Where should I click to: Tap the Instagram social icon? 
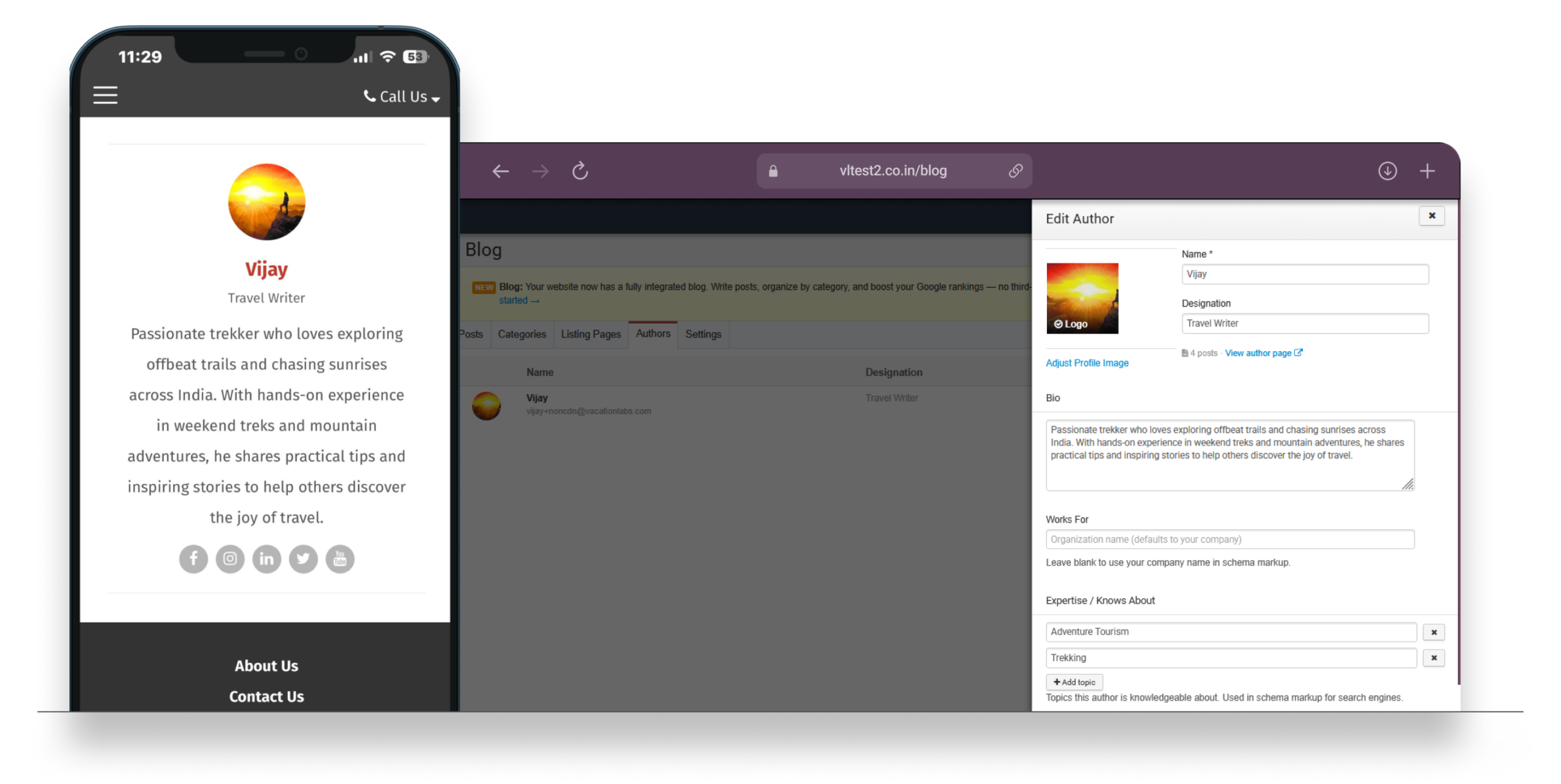(x=230, y=558)
